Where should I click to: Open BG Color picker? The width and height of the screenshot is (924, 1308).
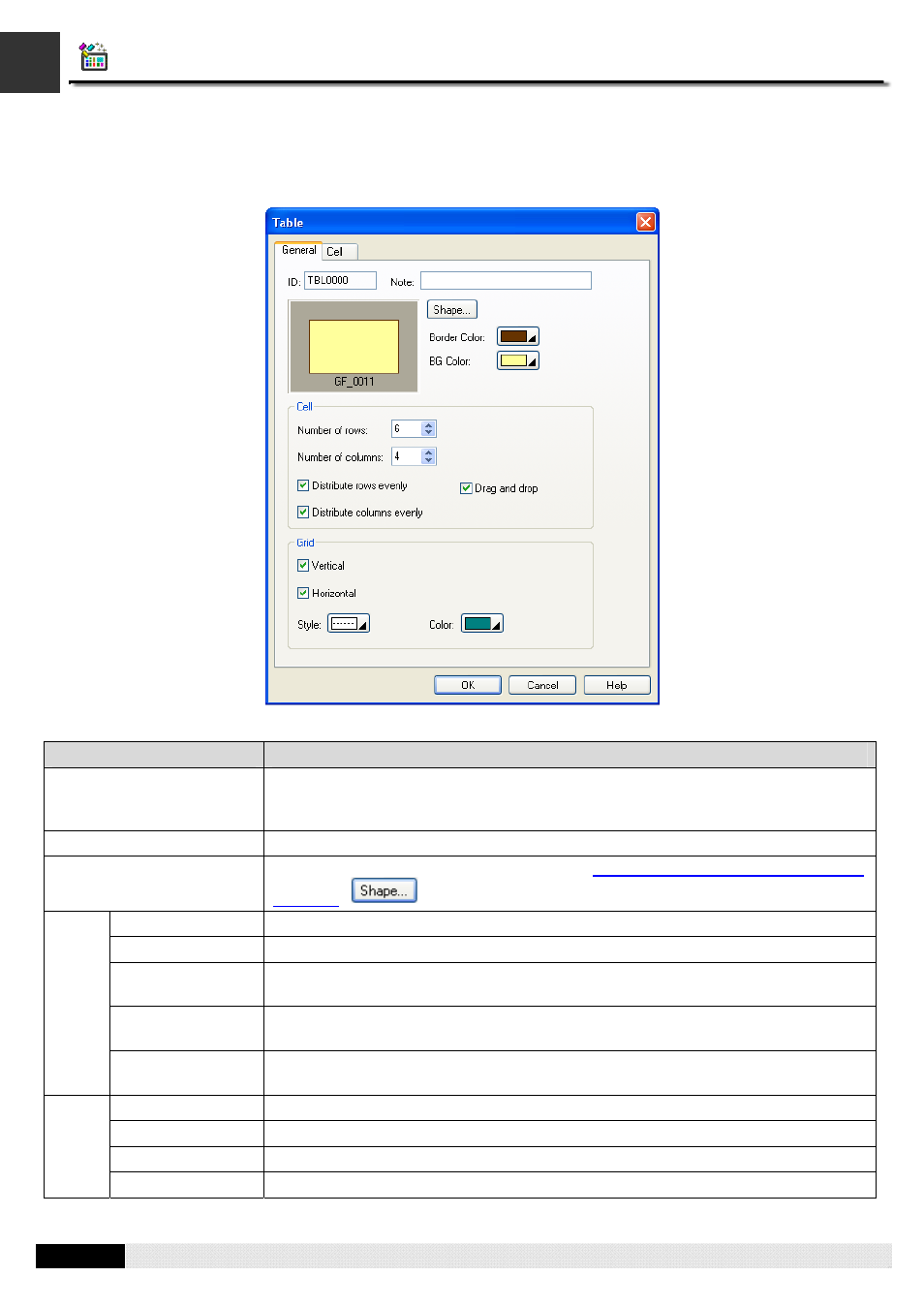point(518,360)
